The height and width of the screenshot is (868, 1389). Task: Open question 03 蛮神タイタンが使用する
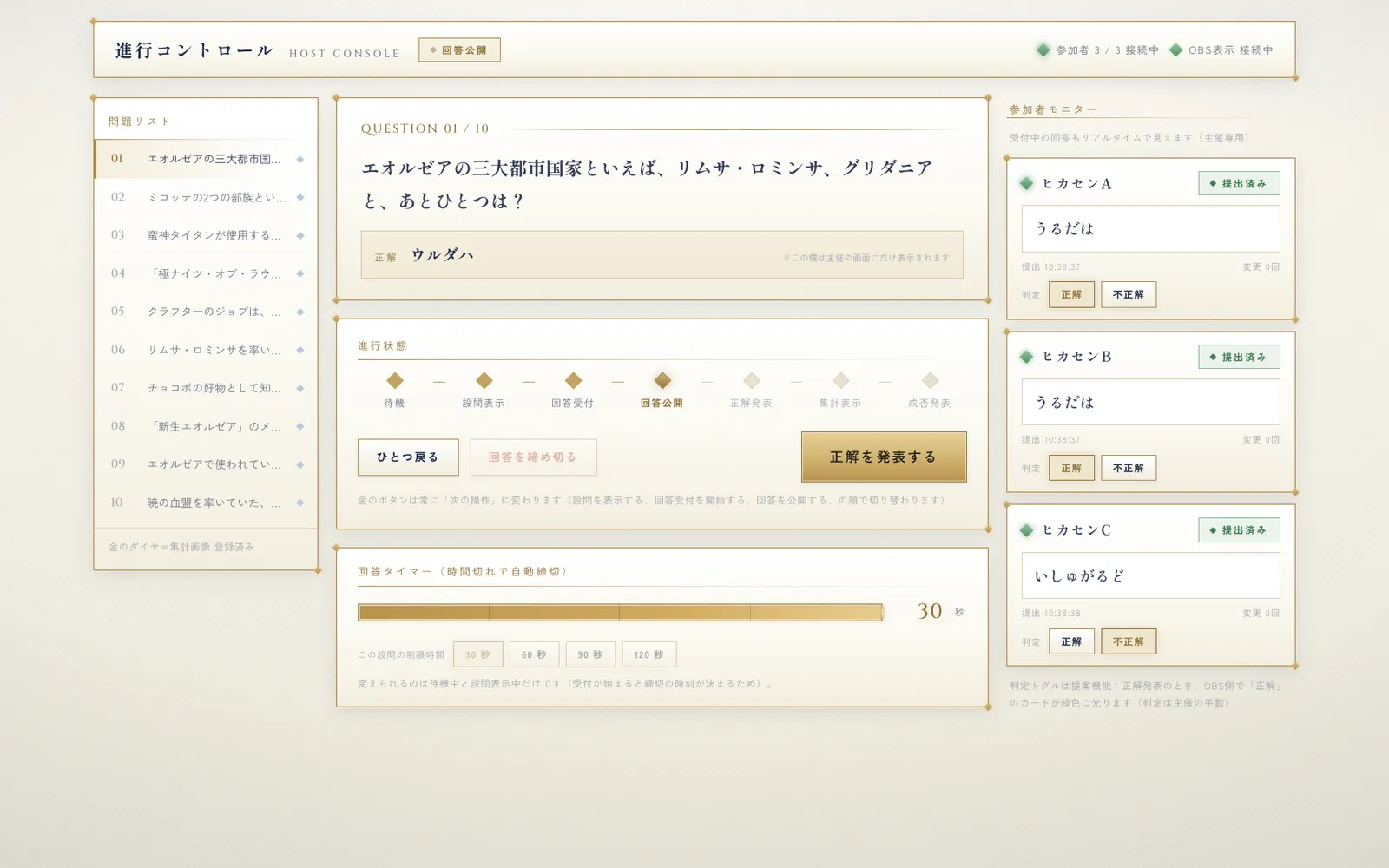[x=206, y=235]
